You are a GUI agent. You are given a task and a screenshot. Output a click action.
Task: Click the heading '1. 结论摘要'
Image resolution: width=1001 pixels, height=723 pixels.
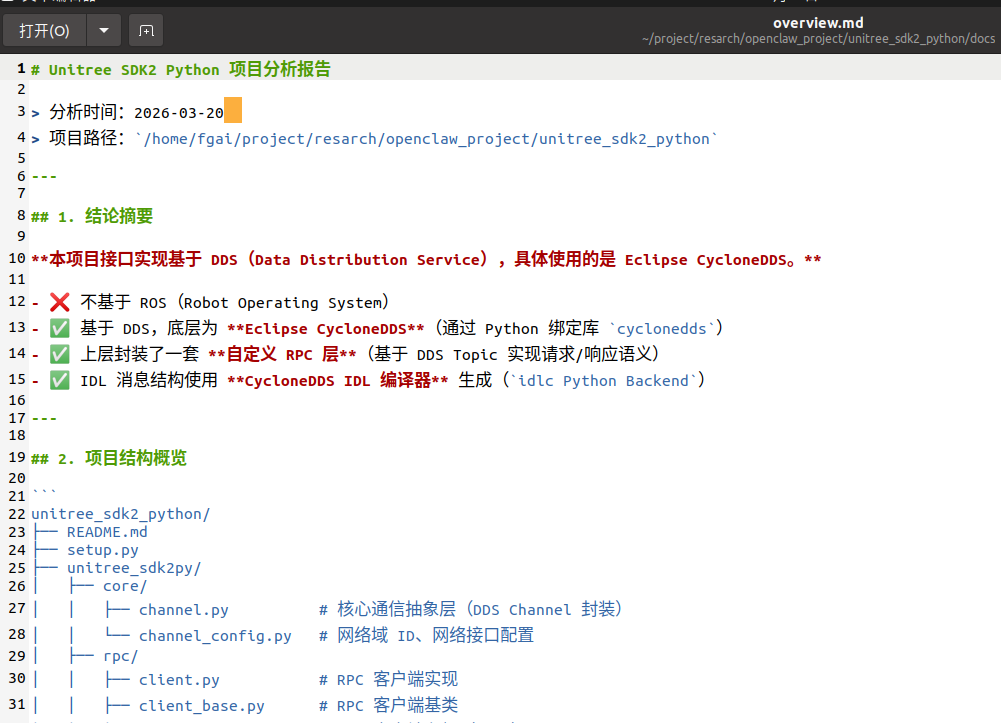pos(105,216)
